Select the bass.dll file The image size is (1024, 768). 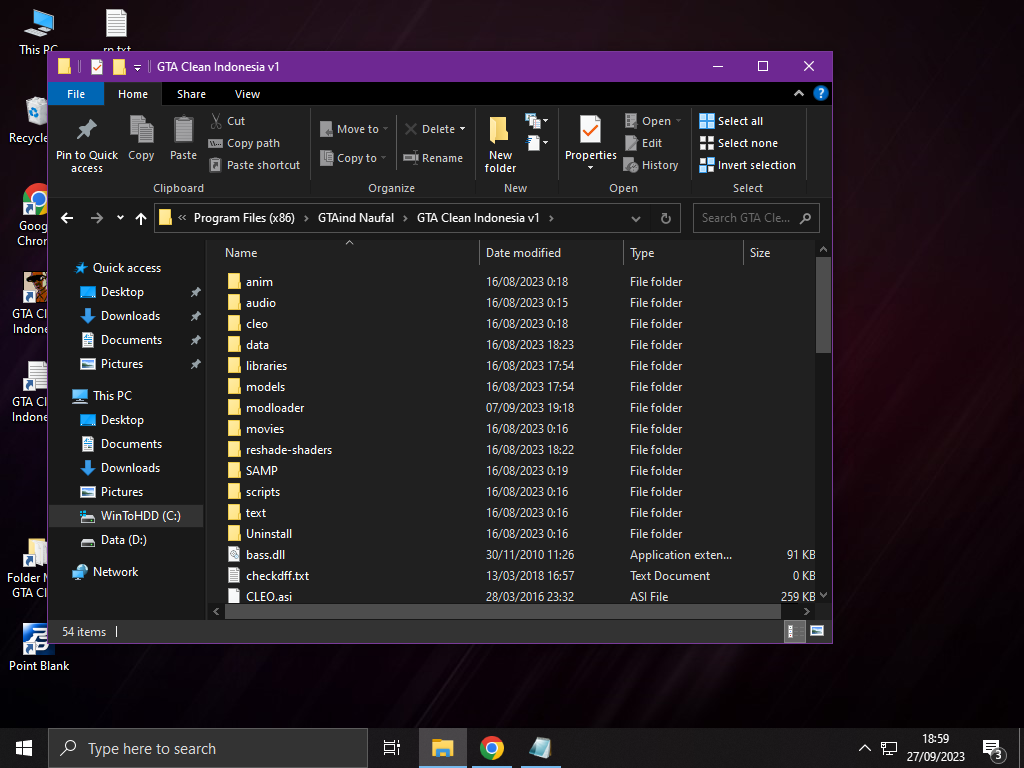coord(265,554)
